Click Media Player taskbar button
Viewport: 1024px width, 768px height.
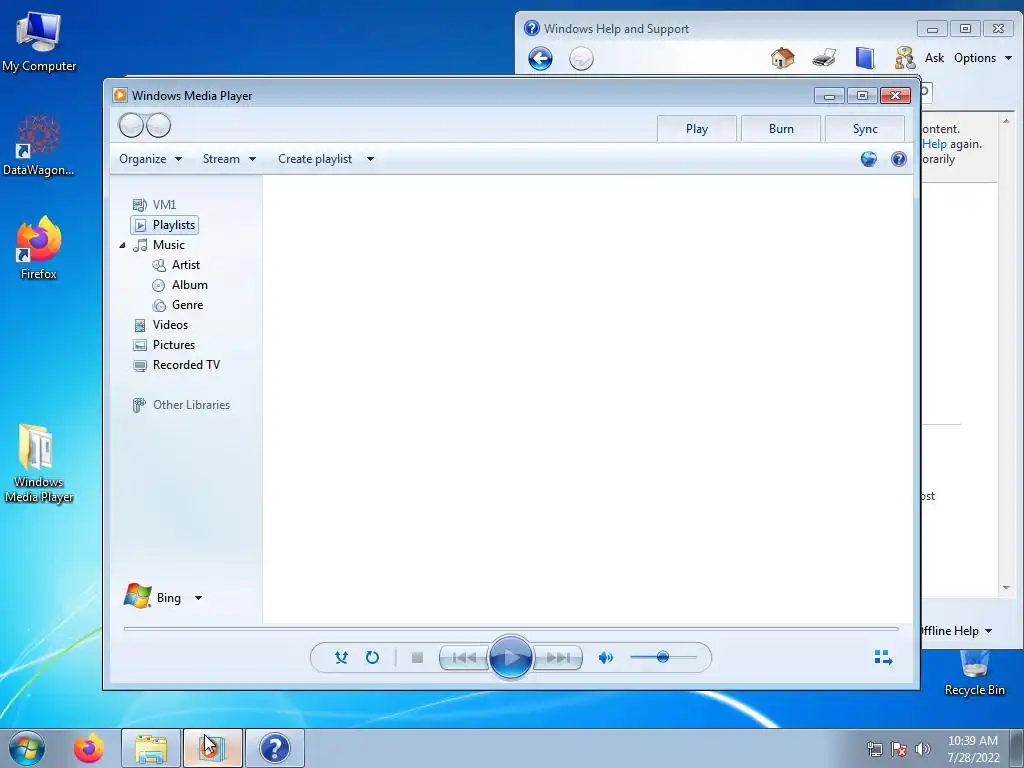(213, 748)
